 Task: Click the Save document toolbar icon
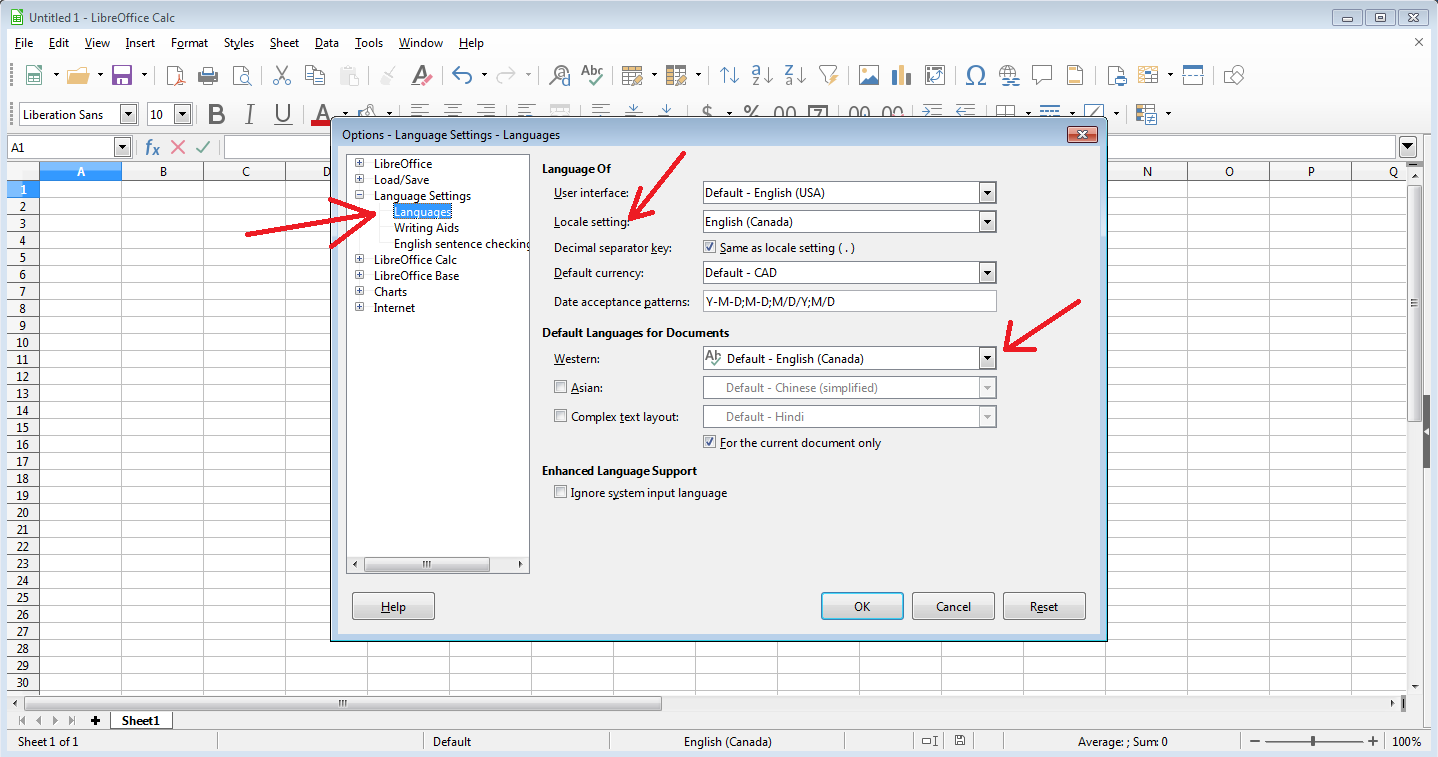(122, 75)
